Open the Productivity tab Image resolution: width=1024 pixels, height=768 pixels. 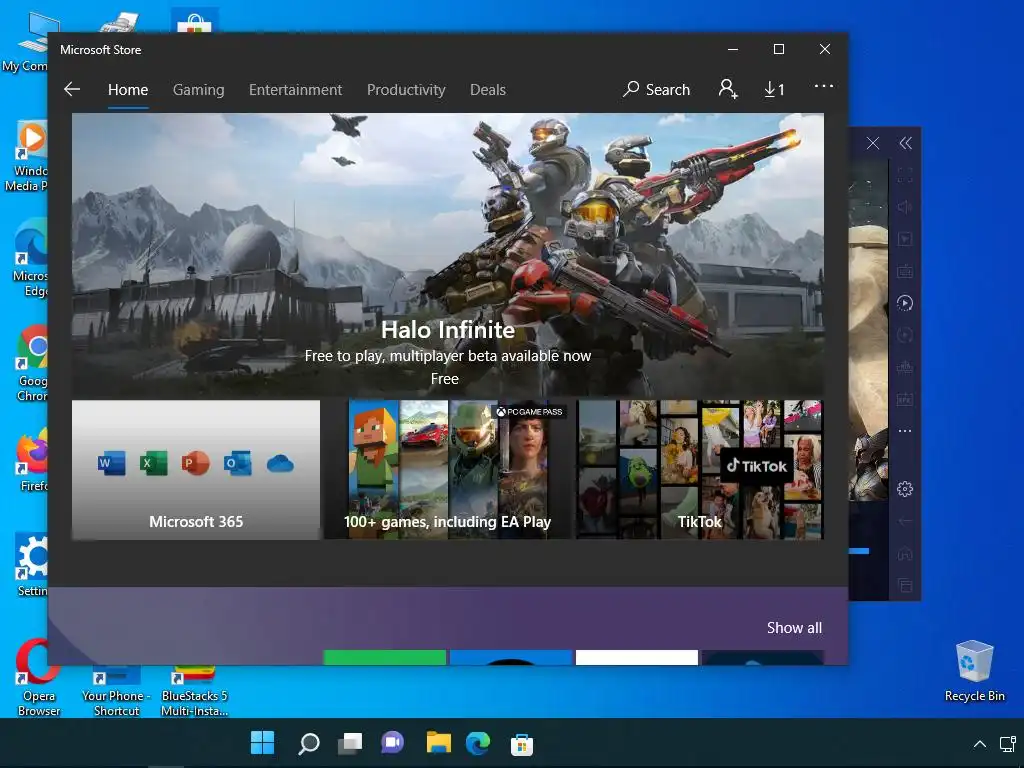(406, 89)
